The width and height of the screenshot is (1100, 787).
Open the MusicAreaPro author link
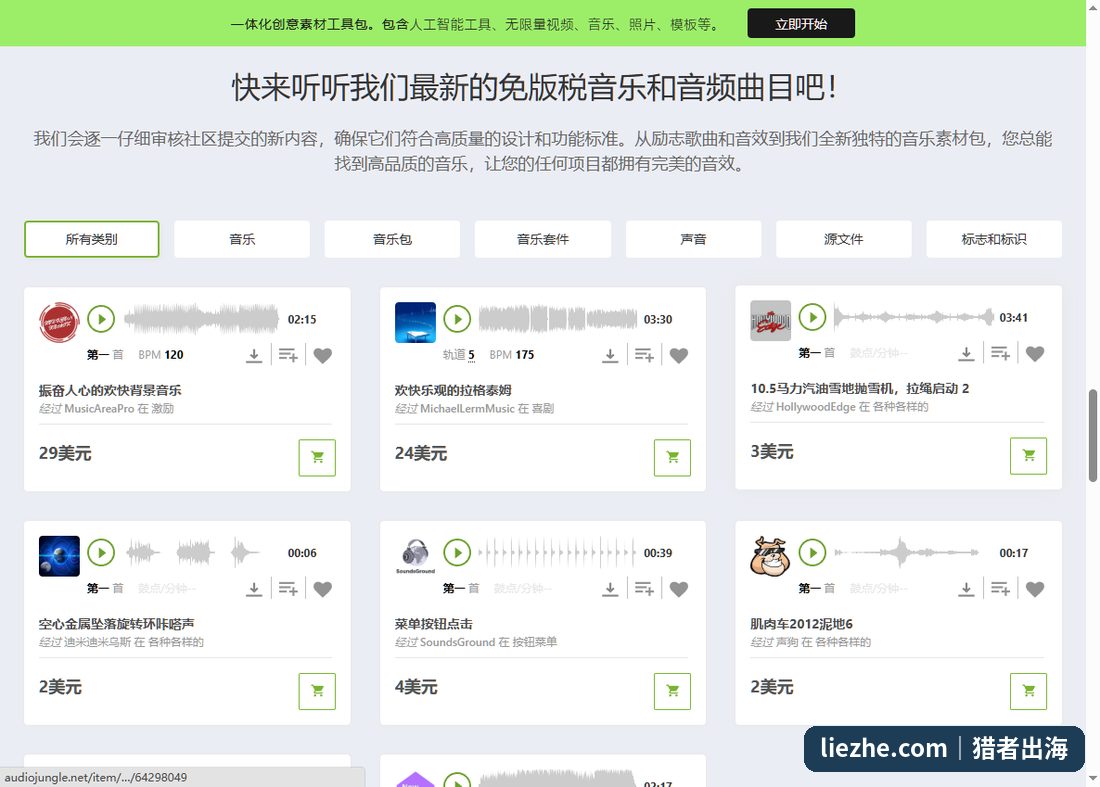(x=99, y=408)
